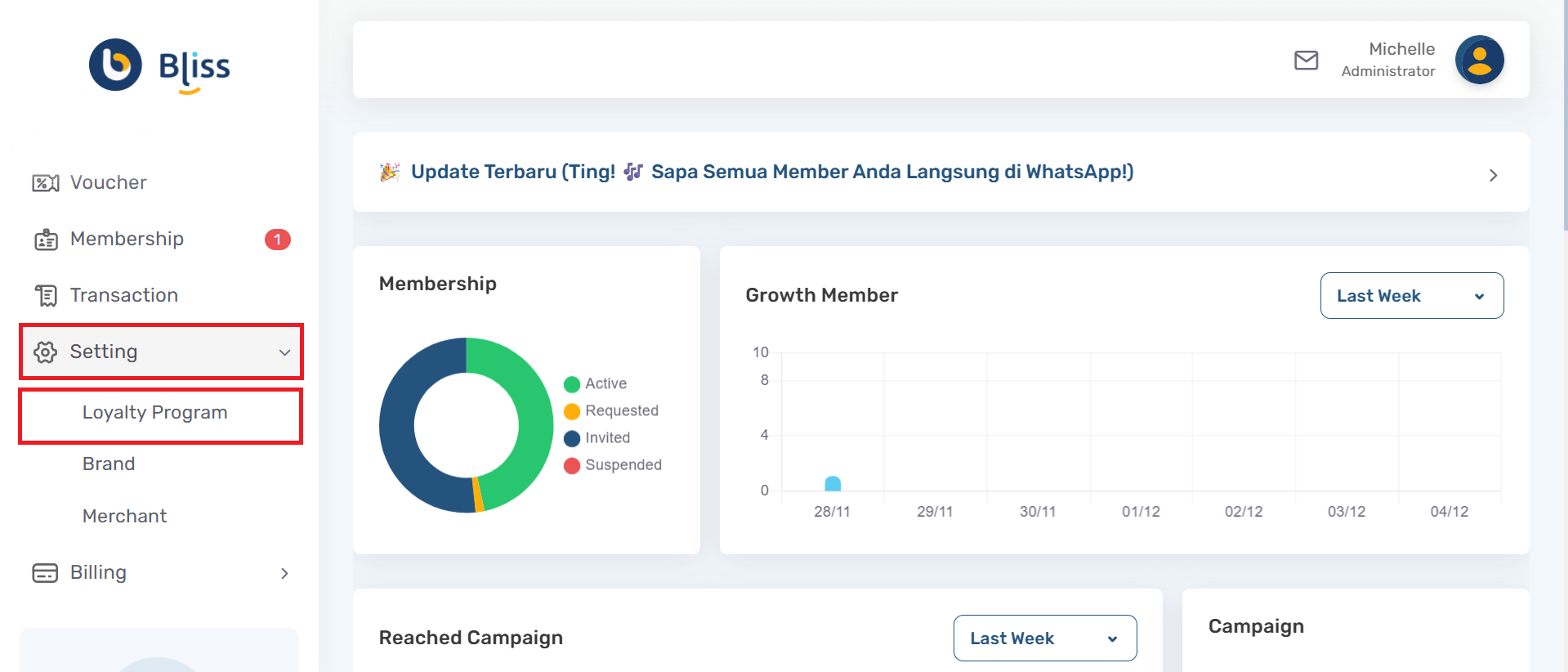Click the Bliss logo icon
The image size is (1568, 672).
click(x=115, y=65)
